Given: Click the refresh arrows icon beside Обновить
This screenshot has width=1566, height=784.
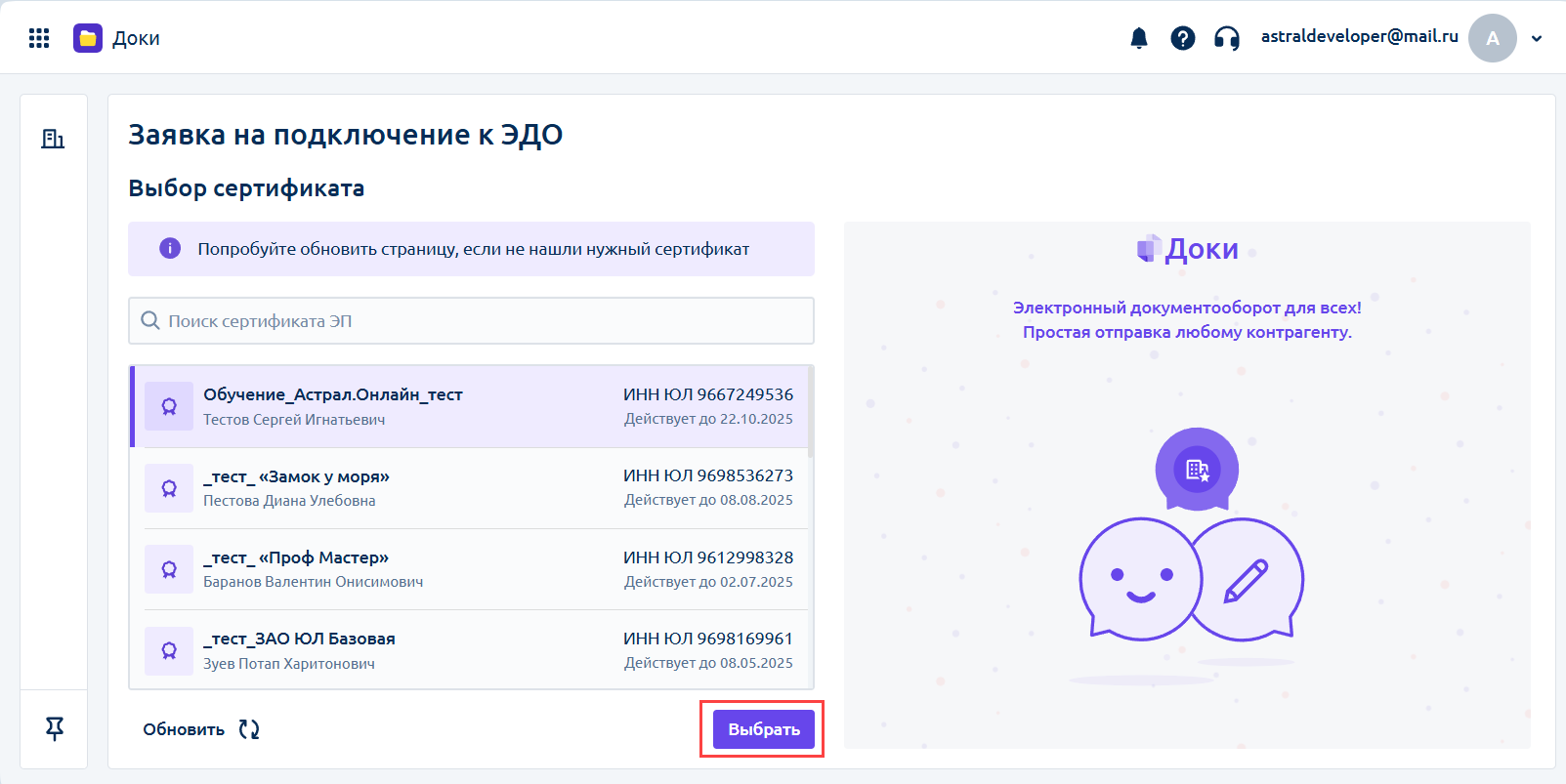Looking at the screenshot, I should point(249,729).
